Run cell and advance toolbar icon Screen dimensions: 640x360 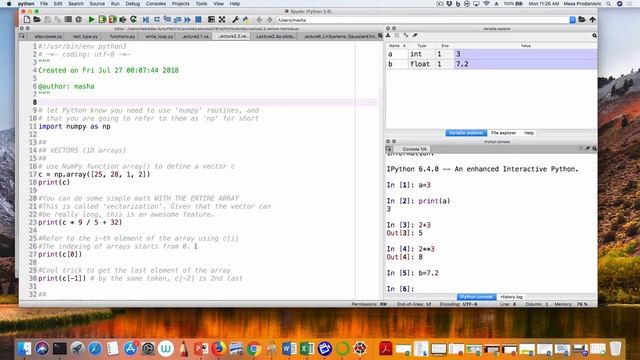click(113, 19)
